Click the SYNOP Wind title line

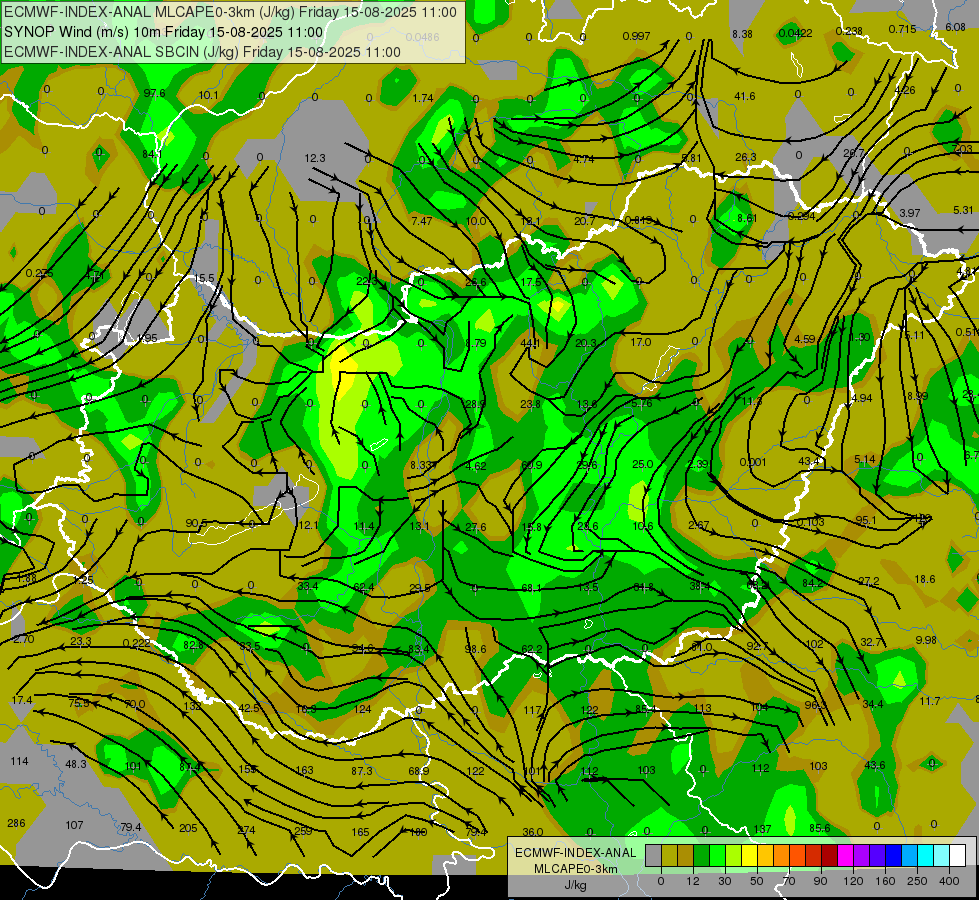click(164, 32)
